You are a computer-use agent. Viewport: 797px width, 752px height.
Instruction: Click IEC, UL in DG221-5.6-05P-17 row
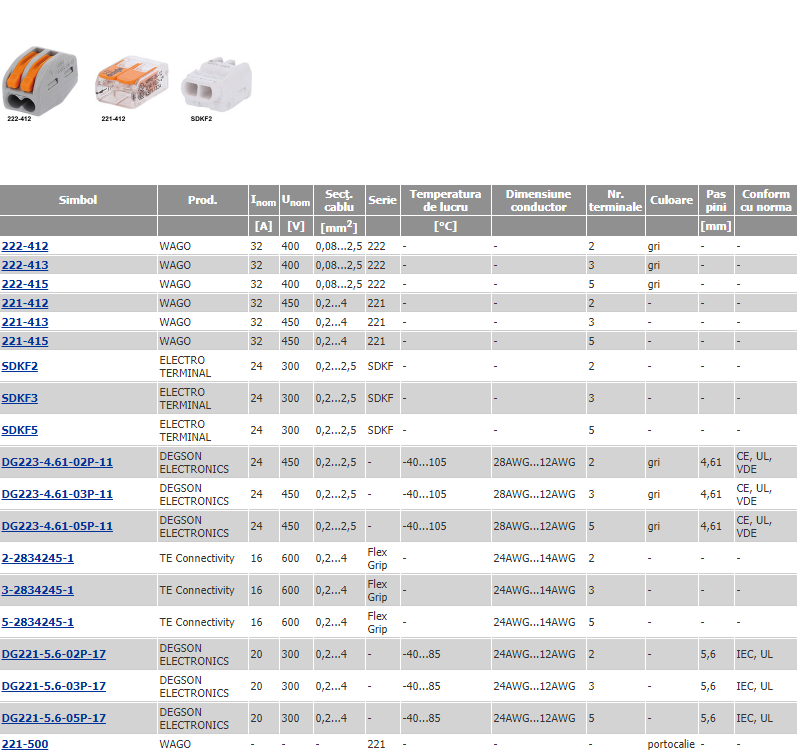754,718
